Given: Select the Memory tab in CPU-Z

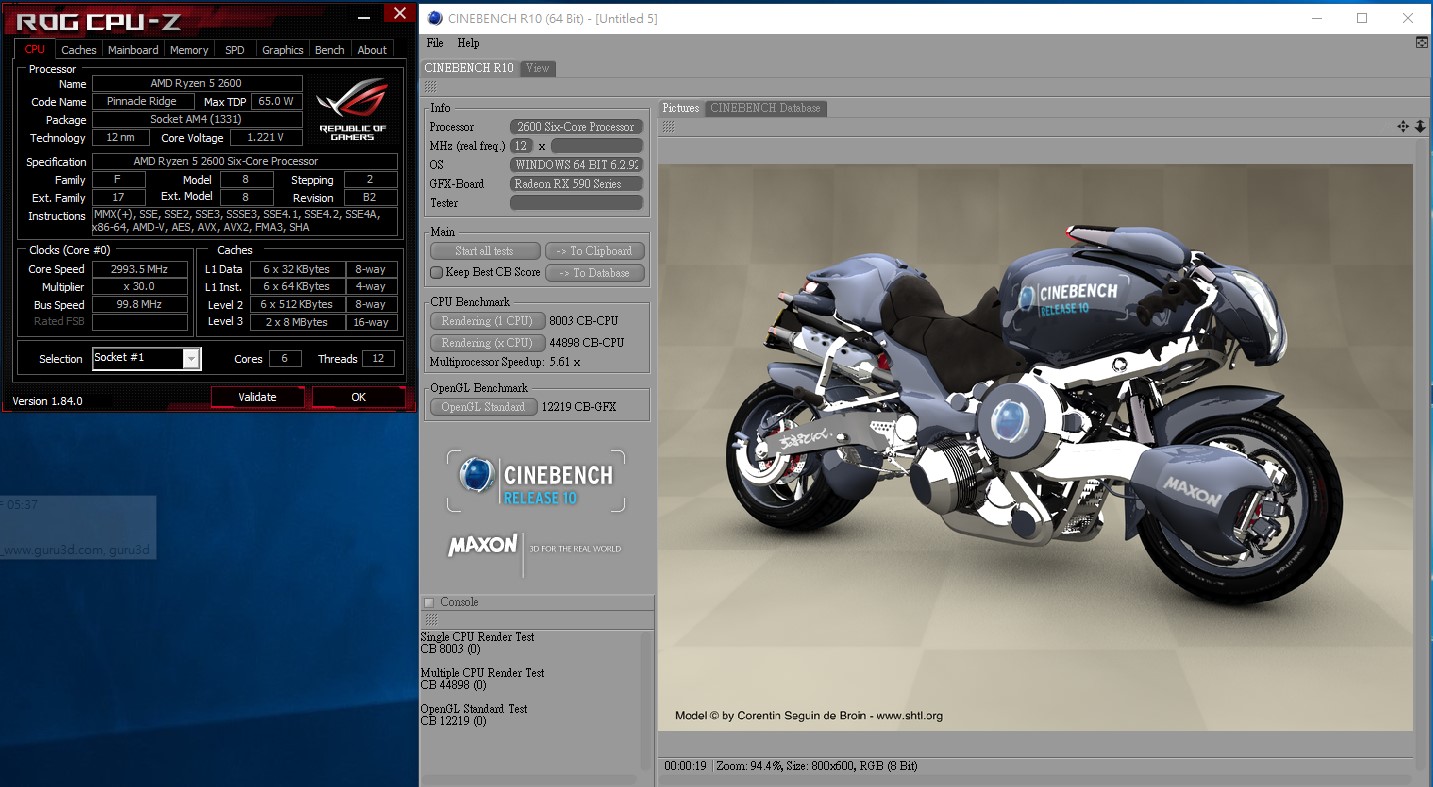Looking at the screenshot, I should [x=189, y=50].
